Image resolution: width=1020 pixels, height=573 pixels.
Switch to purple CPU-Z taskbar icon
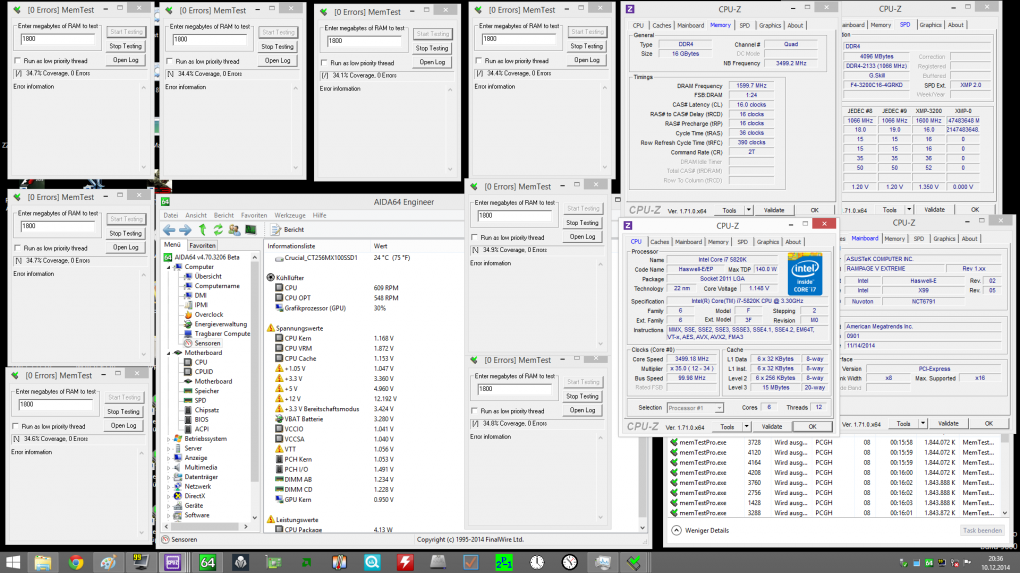coord(172,562)
